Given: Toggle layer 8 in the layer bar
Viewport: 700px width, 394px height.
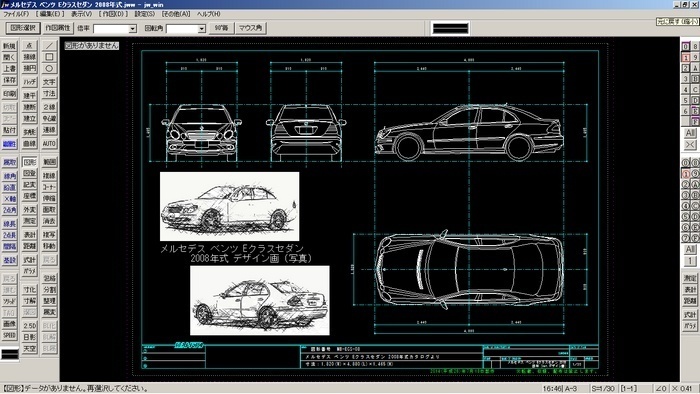Looking at the screenshot, I should tap(695, 46).
